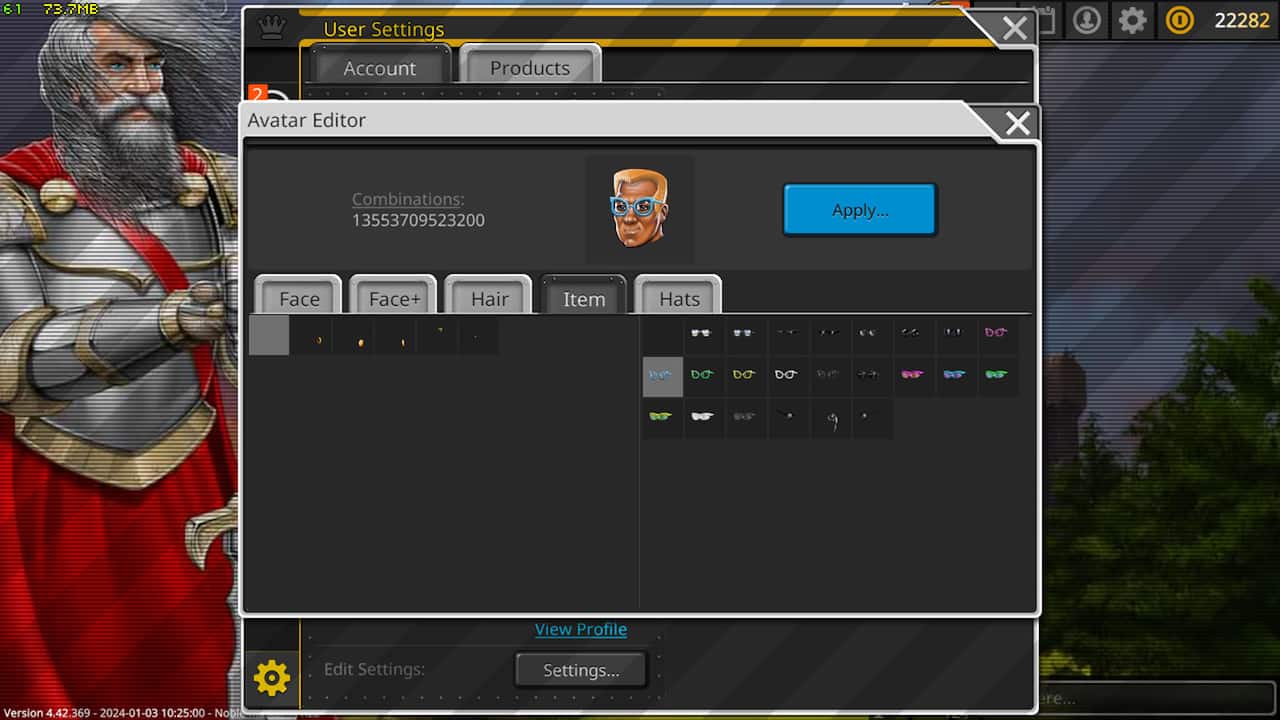Click the crown icon beside User Settings
Image resolution: width=1280 pixels, height=720 pixels.
click(271, 27)
